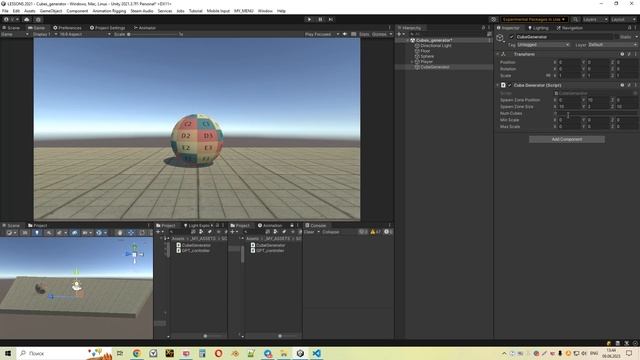Collapse the Transform component foldout
Image resolution: width=640 pixels, height=360 pixels.
[x=498, y=54]
